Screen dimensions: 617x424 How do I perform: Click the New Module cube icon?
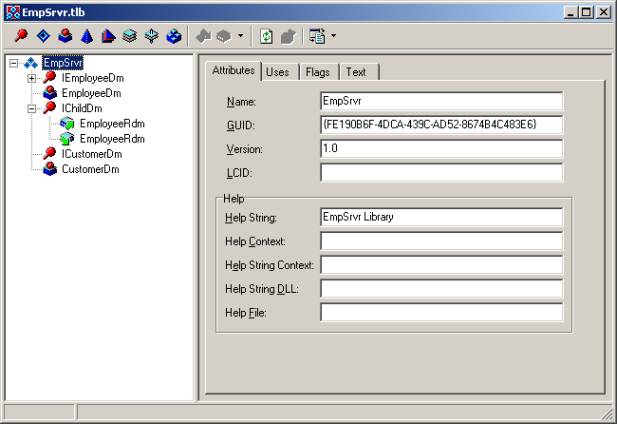[x=174, y=36]
